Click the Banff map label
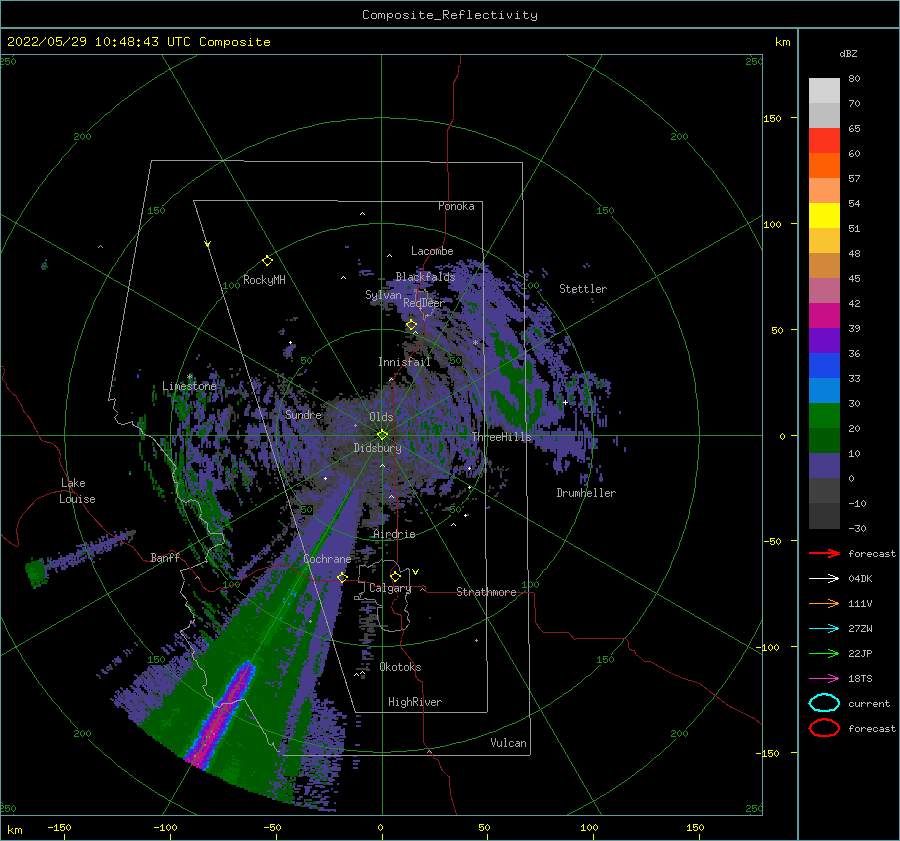 click(165, 557)
